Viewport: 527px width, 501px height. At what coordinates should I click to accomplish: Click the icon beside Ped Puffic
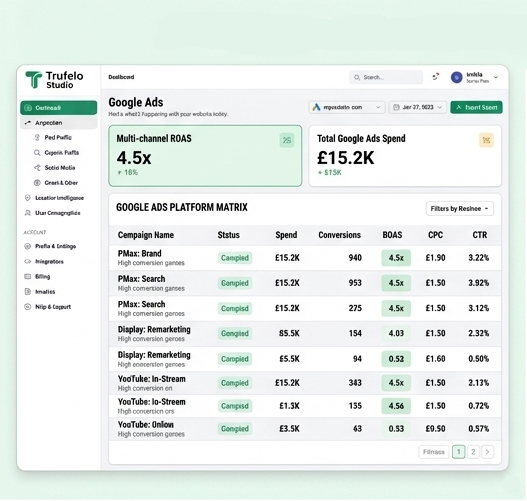[x=37, y=137]
